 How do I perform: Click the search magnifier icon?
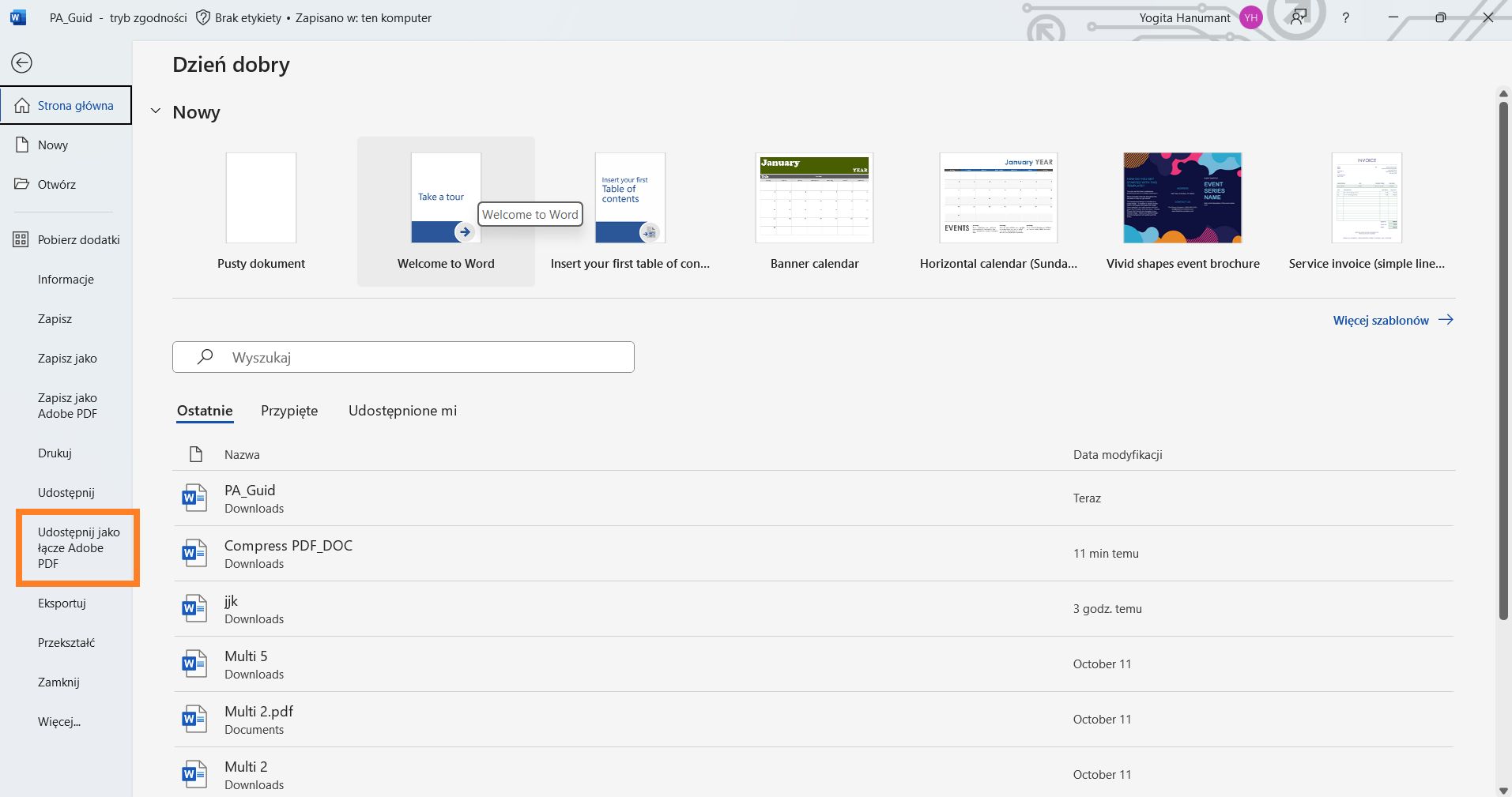(x=204, y=356)
